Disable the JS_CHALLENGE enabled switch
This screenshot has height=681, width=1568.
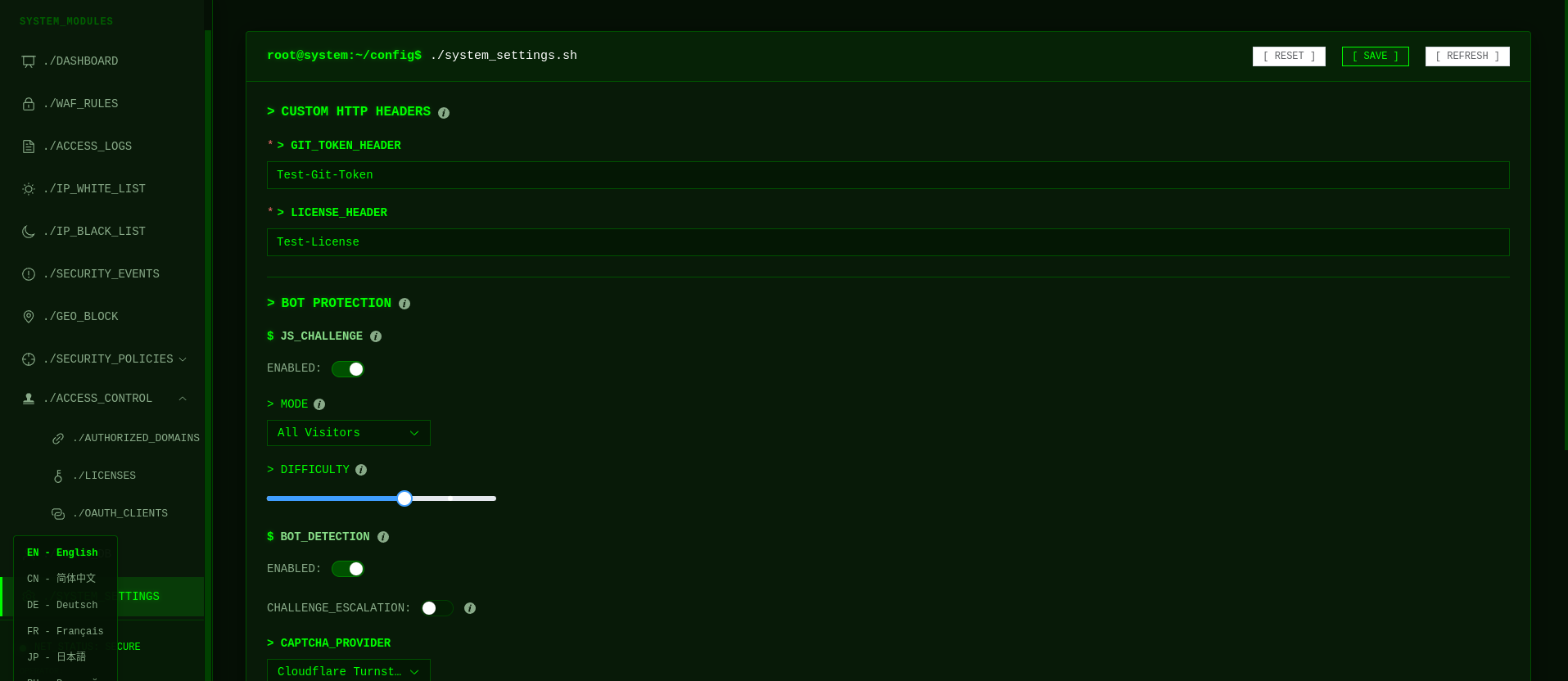point(347,368)
